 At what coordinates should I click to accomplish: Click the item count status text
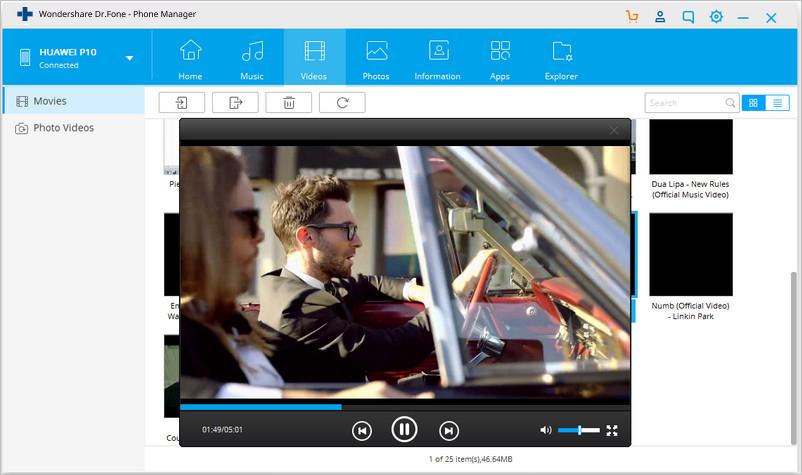tap(471, 459)
